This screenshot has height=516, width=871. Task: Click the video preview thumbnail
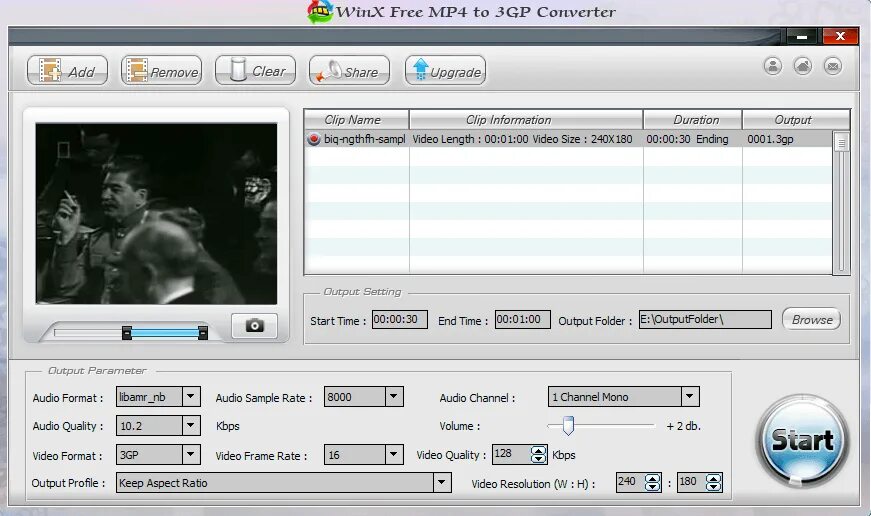pyautogui.click(x=156, y=213)
